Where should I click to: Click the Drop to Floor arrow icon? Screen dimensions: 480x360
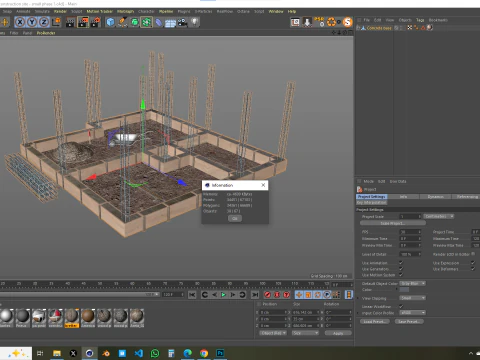pyautogui.click(x=307, y=22)
